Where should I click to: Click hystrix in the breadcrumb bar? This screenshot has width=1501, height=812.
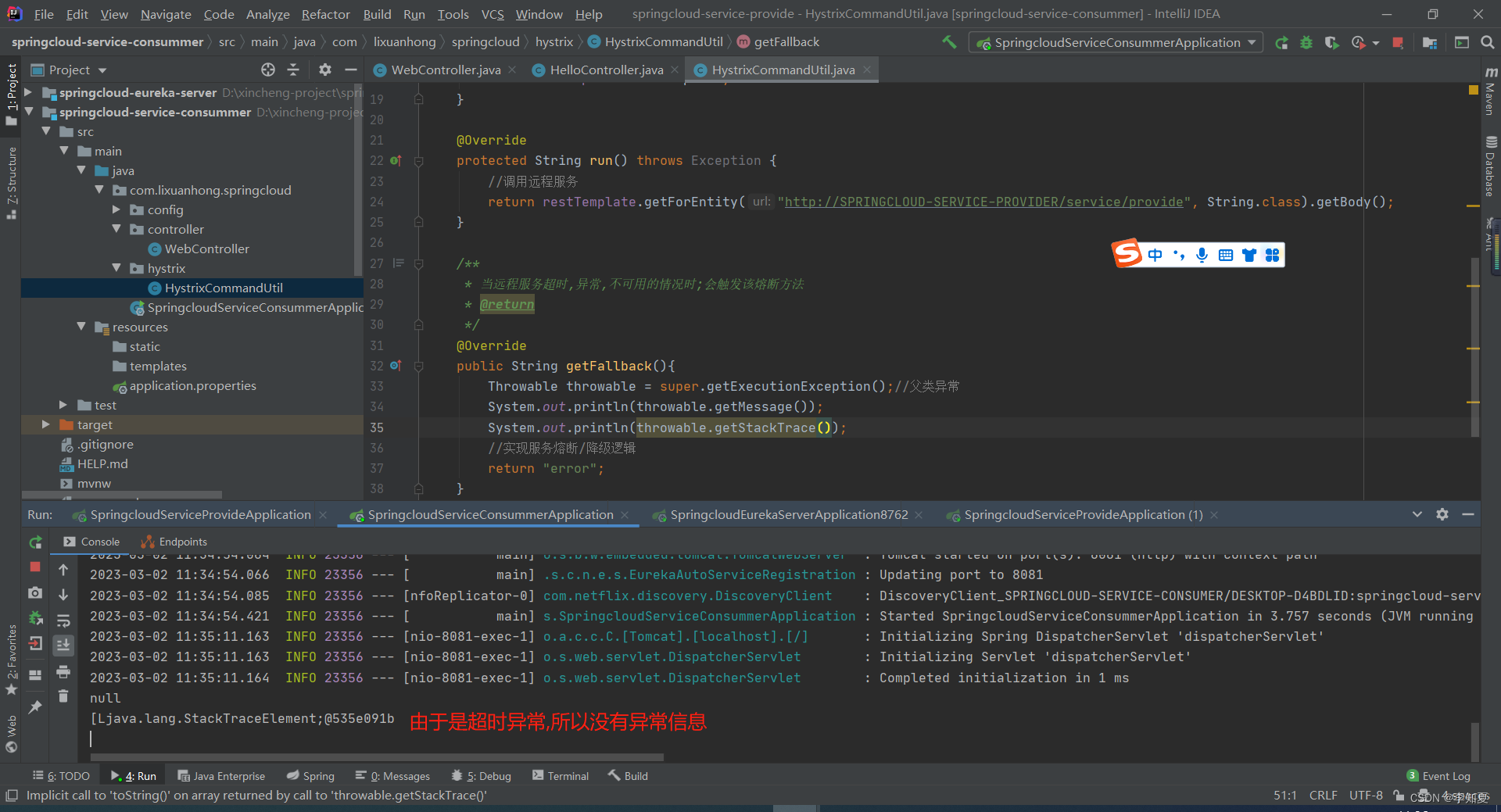pos(554,42)
